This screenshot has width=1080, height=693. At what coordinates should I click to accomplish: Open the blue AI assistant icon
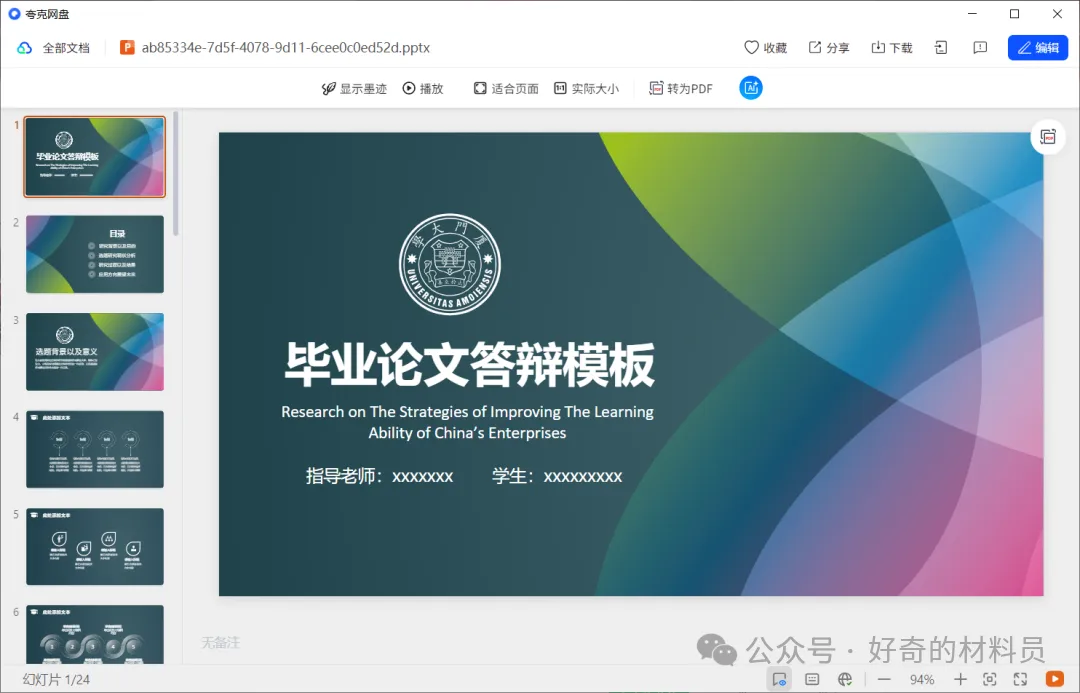point(751,88)
